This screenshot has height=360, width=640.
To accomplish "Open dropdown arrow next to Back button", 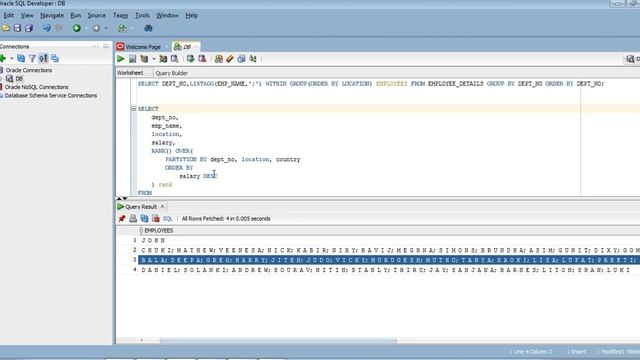I will pos(87,28).
